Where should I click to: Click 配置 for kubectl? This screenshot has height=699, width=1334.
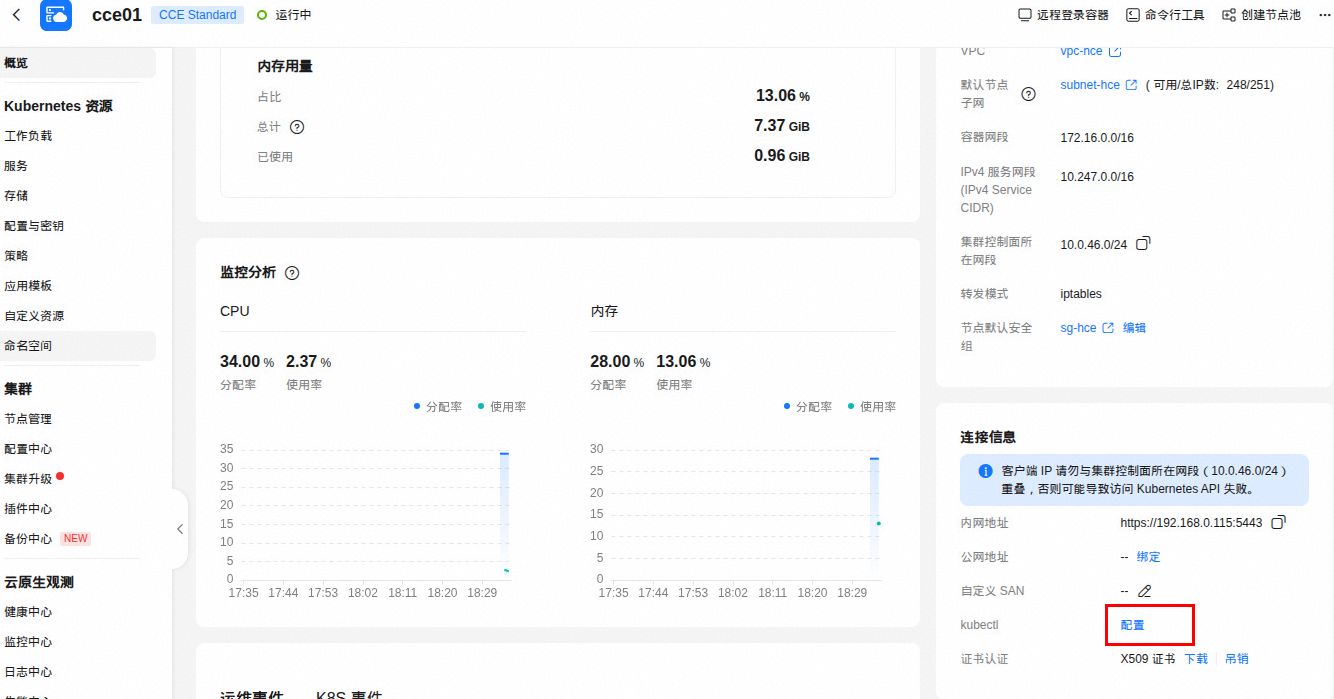click(1132, 625)
